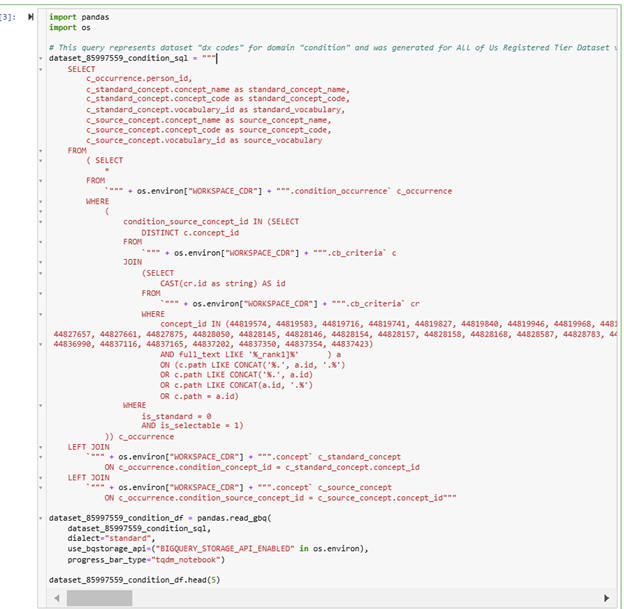Collapse fold arrow beside '( SELECT' subquery line
The width and height of the screenshot is (624, 609).
click(41, 161)
